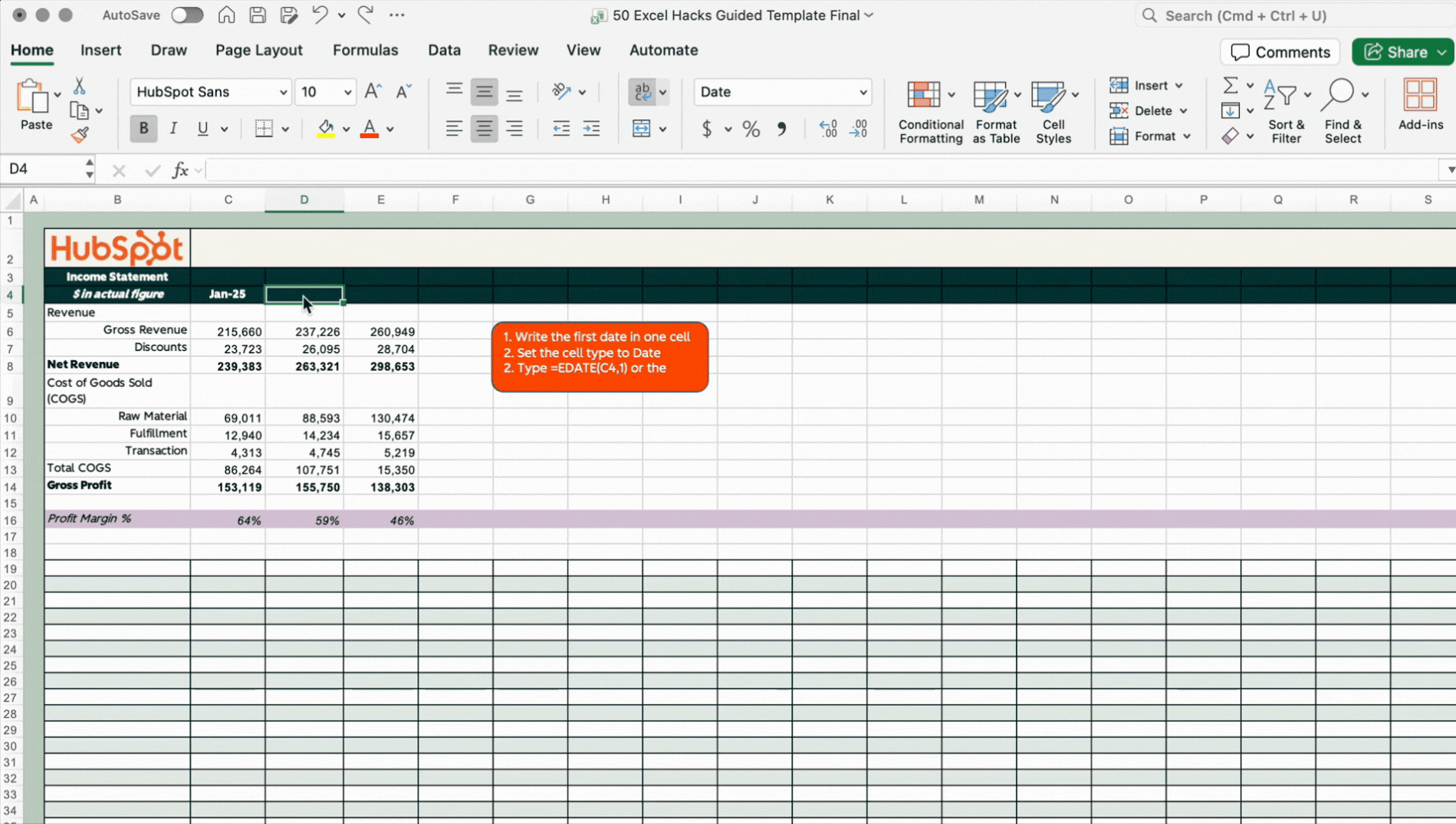Toggle Bold formatting
The height and width of the screenshot is (824, 1456).
pos(143,129)
